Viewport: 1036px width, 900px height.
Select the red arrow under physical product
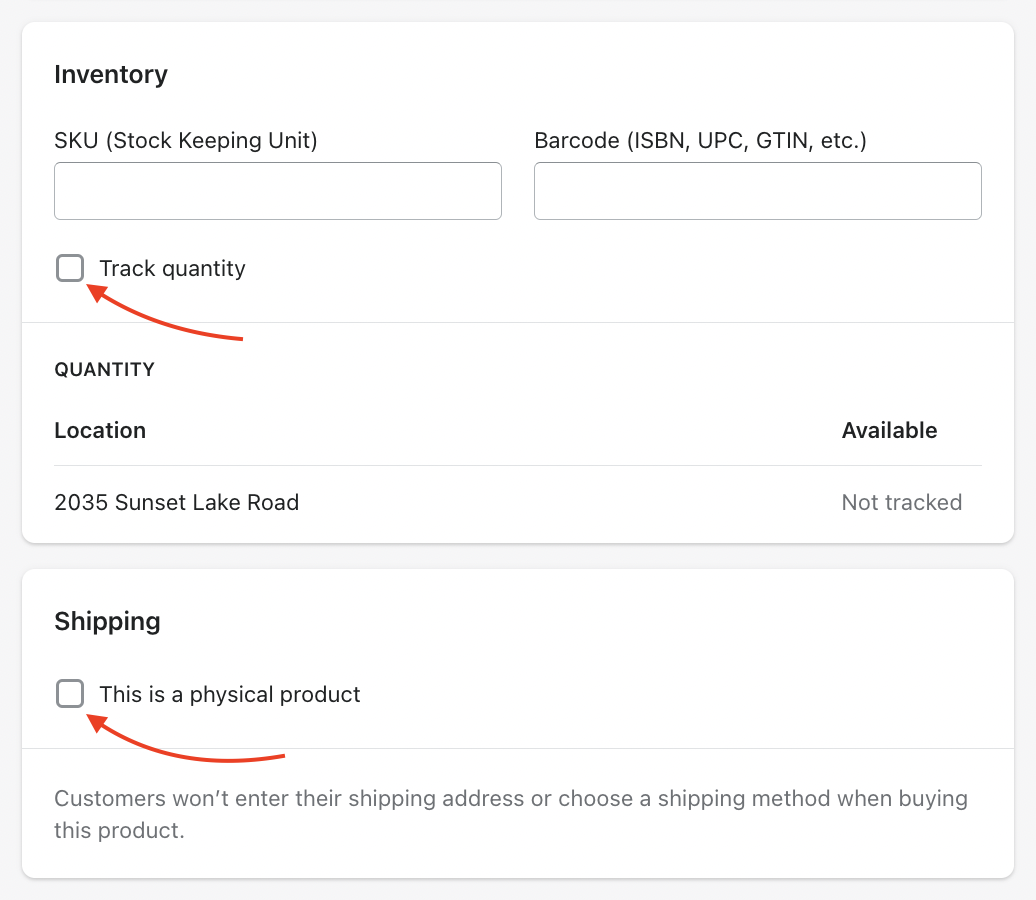[x=186, y=738]
